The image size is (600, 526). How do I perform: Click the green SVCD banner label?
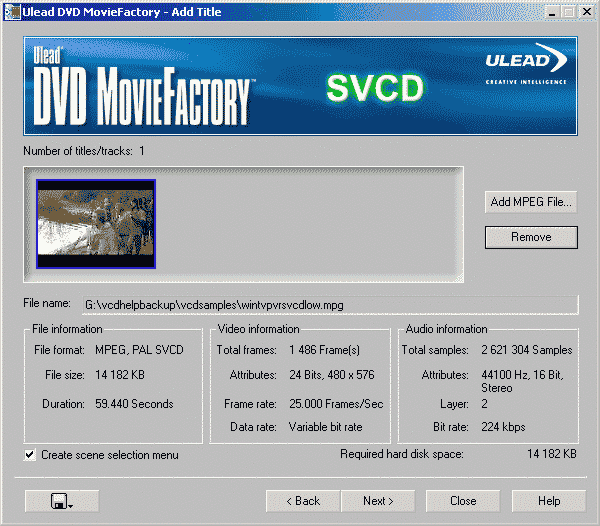pyautogui.click(x=375, y=88)
